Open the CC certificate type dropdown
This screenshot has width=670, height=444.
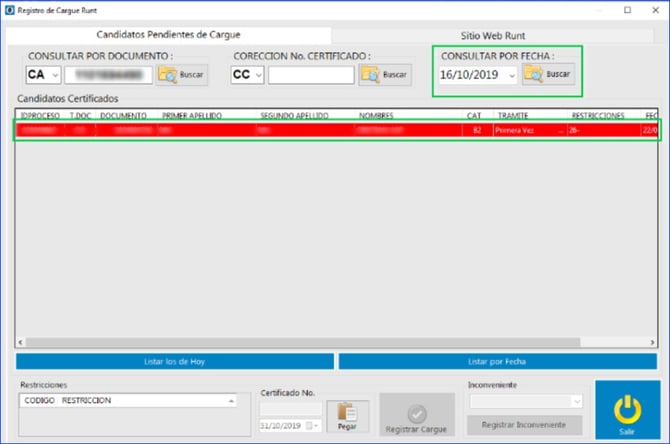pos(258,75)
